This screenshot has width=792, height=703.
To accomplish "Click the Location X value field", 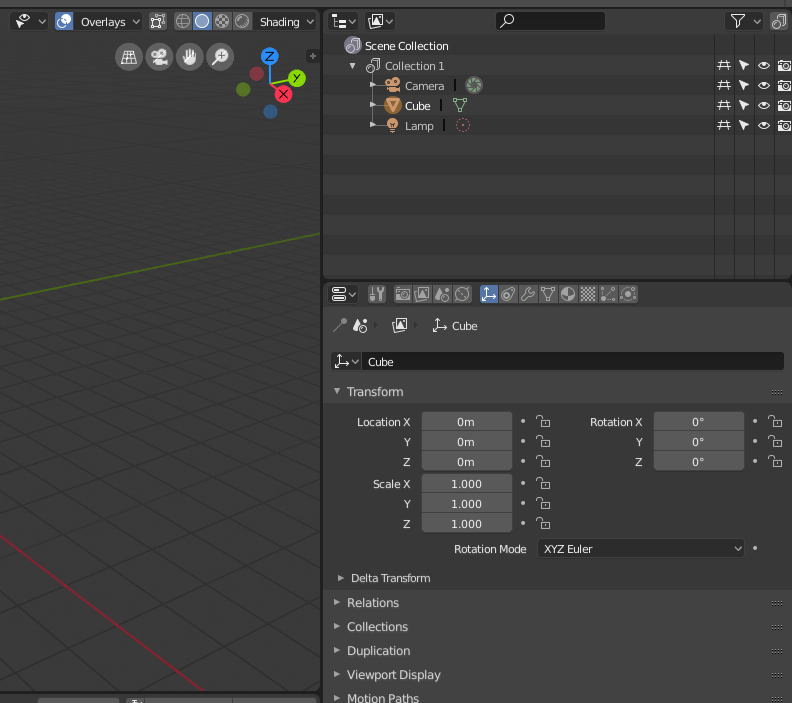I will [x=466, y=422].
